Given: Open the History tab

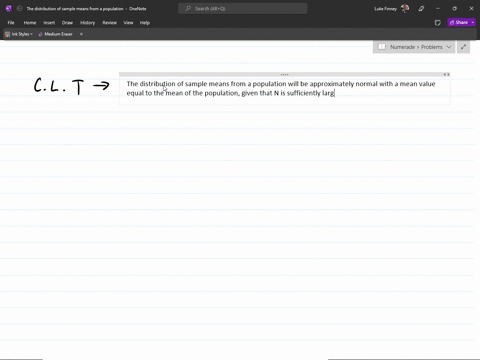Looking at the screenshot, I should 88,23.
